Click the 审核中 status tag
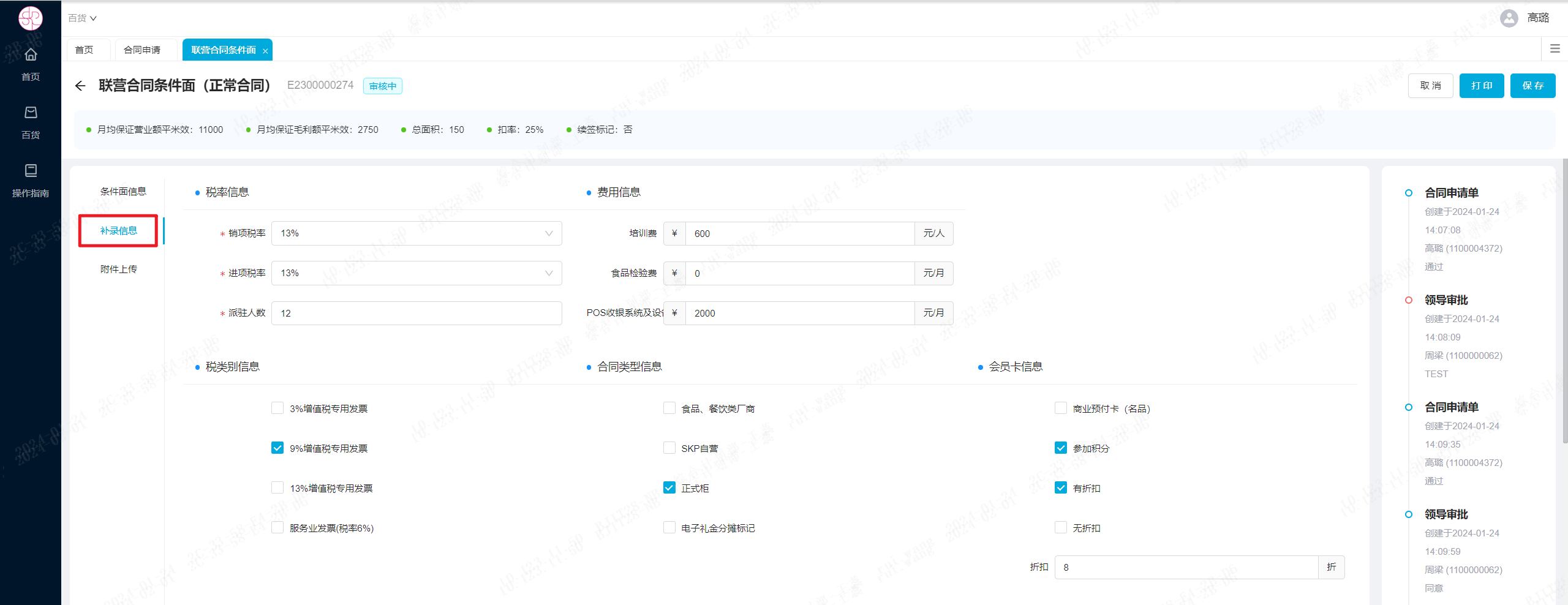Viewport: 1568px width, 605px height. pyautogui.click(x=383, y=86)
